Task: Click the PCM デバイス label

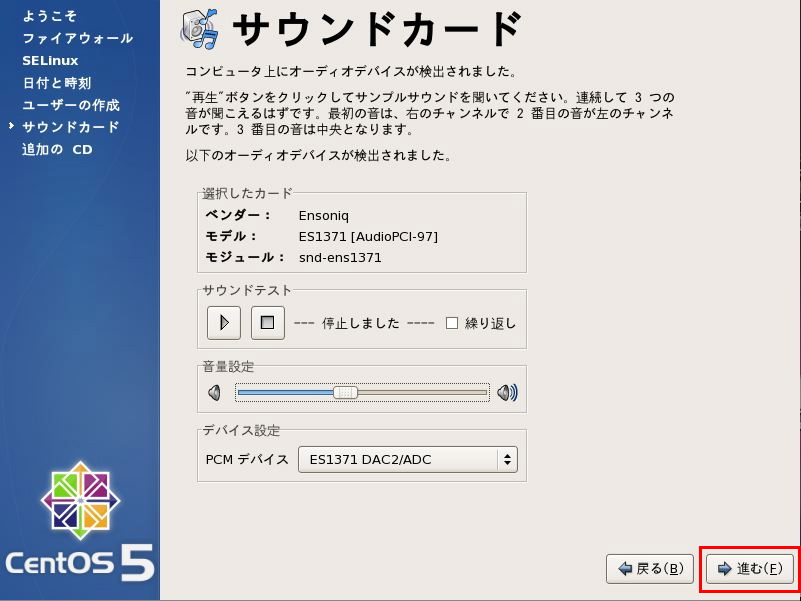Action: click(247, 459)
